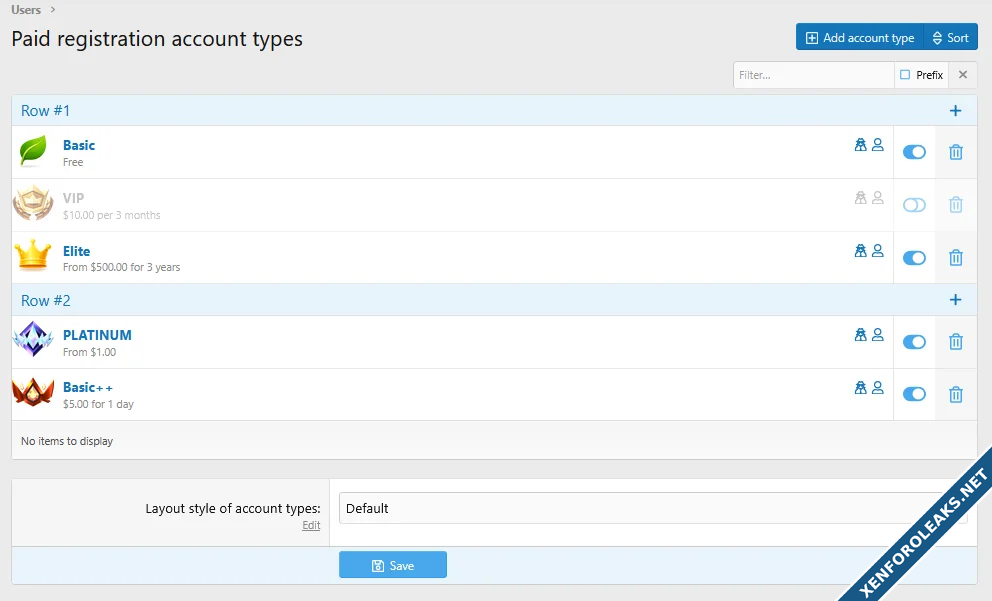Delete the PLATINUM account type

pyautogui.click(x=955, y=342)
